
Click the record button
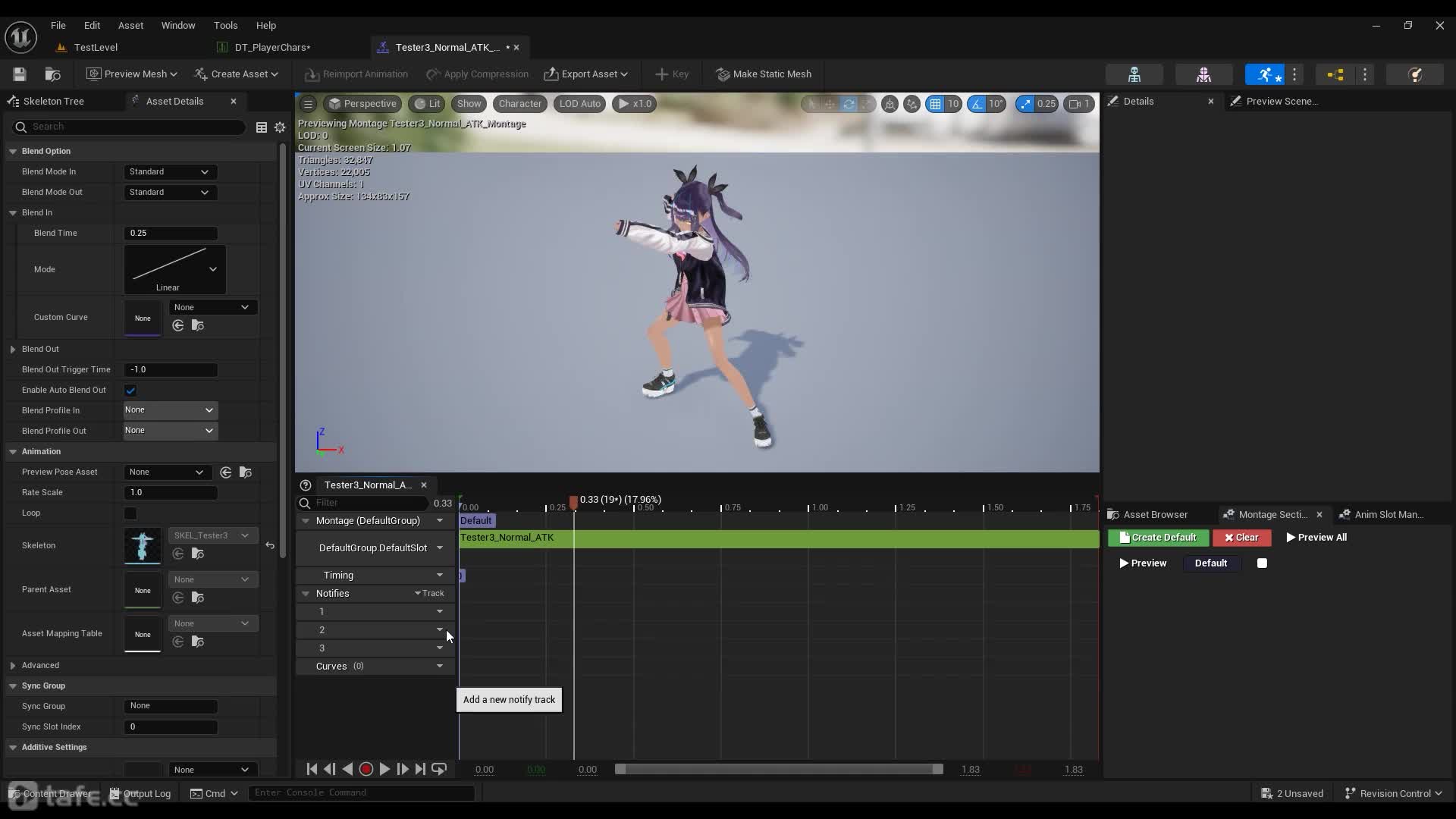[366, 769]
